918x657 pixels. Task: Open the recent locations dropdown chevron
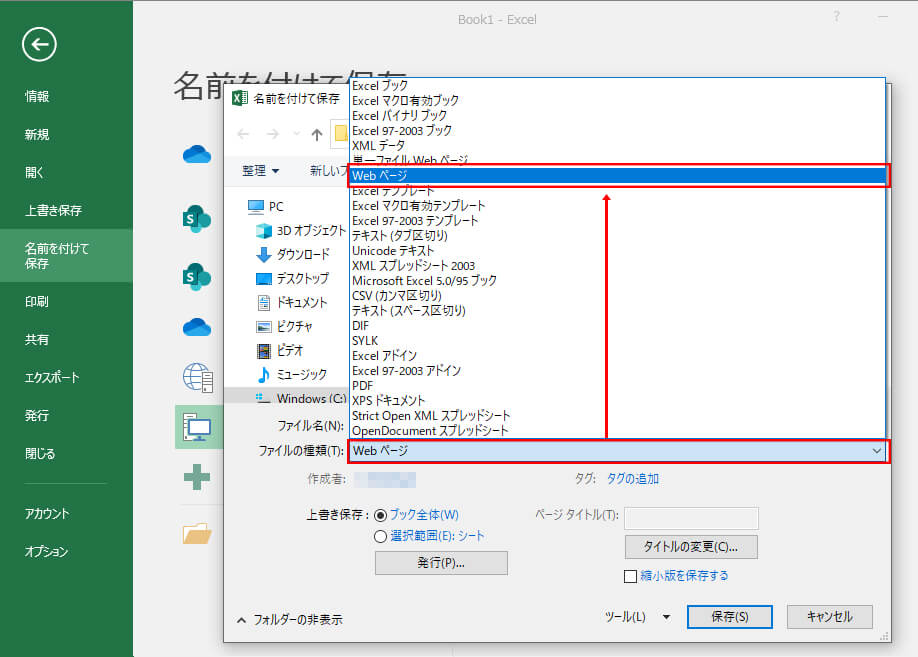pos(297,135)
